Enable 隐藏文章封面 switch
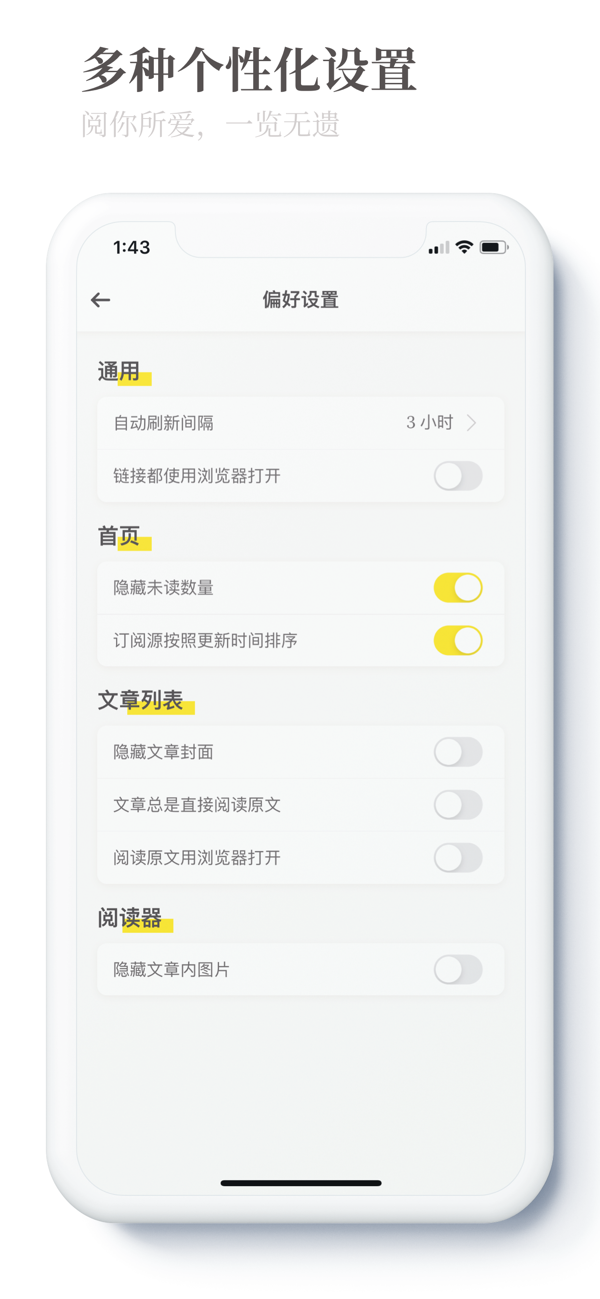 click(458, 752)
